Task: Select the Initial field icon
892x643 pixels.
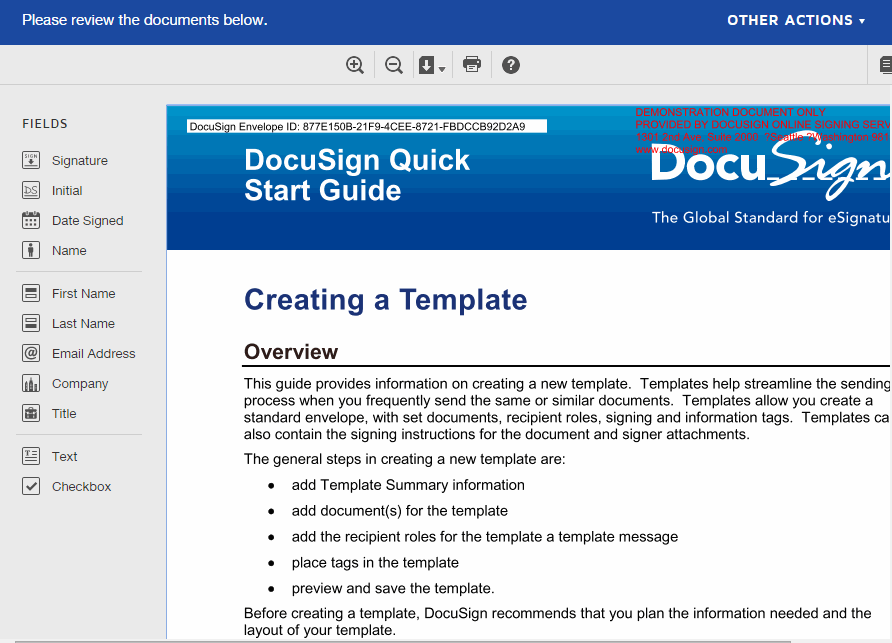Action: (31, 191)
